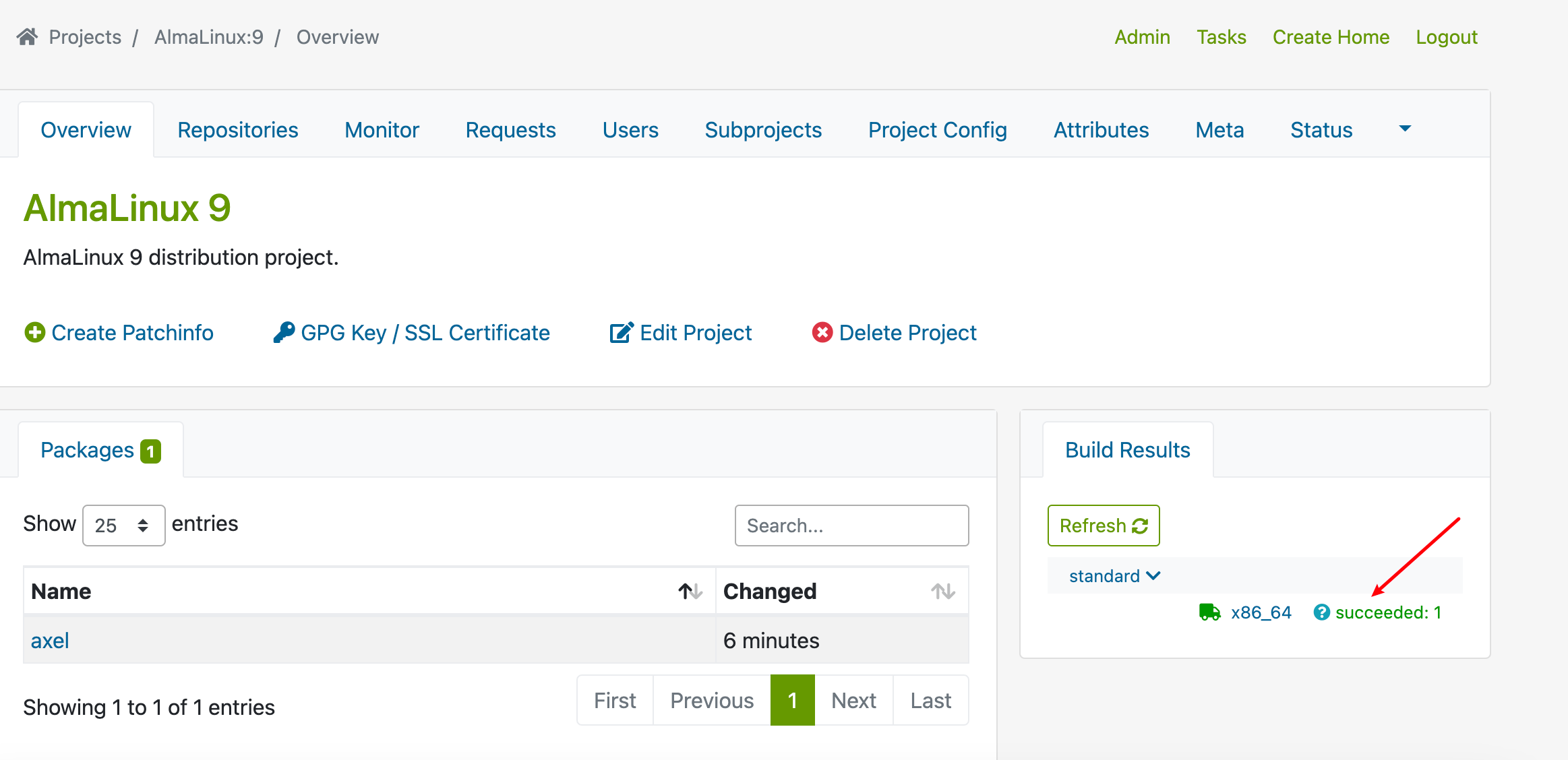Open AlmaLinux:9 breadcrumb link
This screenshot has width=1568, height=760.
[209, 37]
